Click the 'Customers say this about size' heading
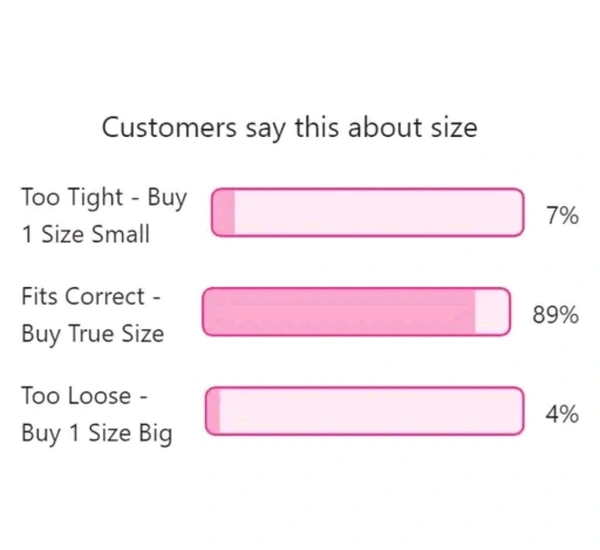Viewport: 600px width, 550px height. point(290,128)
